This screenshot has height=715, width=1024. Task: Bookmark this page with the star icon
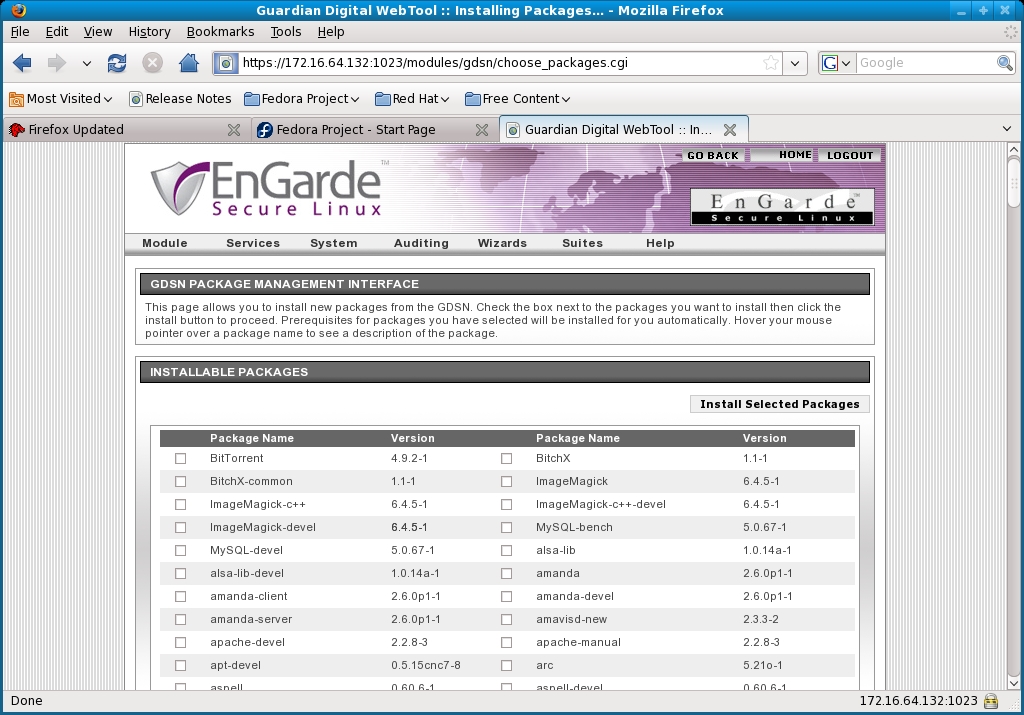(x=771, y=63)
